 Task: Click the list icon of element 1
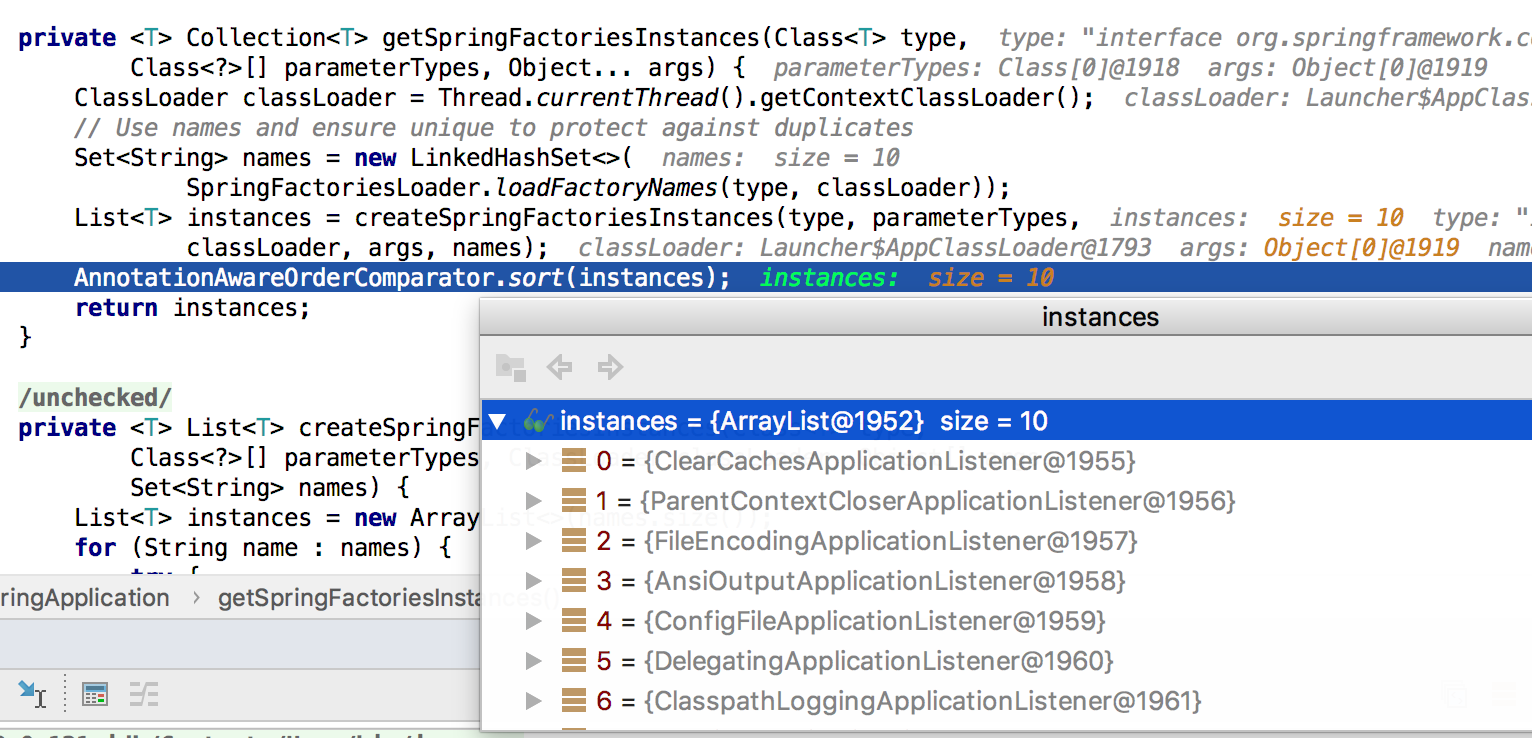coord(573,501)
